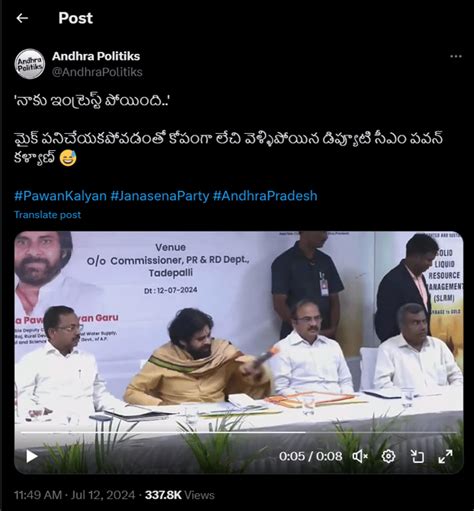Open the picture-in-picture mini player icon
The image size is (474, 511).
coord(417,456)
